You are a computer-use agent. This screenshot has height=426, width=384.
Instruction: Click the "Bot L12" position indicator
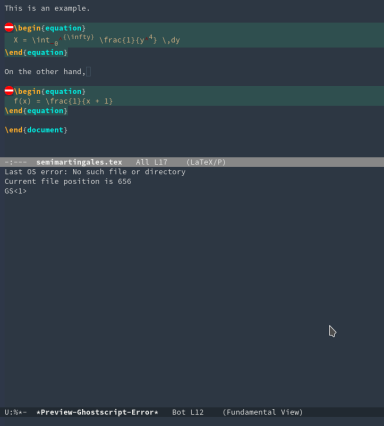[188, 412]
